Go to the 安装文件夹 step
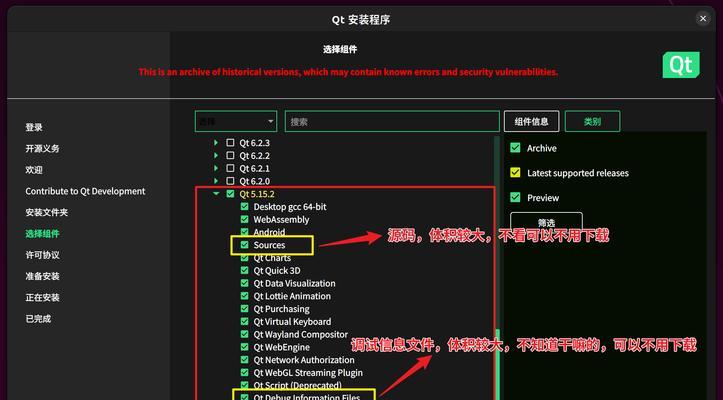Screen dimensions: 723x400 pyautogui.click(x=47, y=212)
